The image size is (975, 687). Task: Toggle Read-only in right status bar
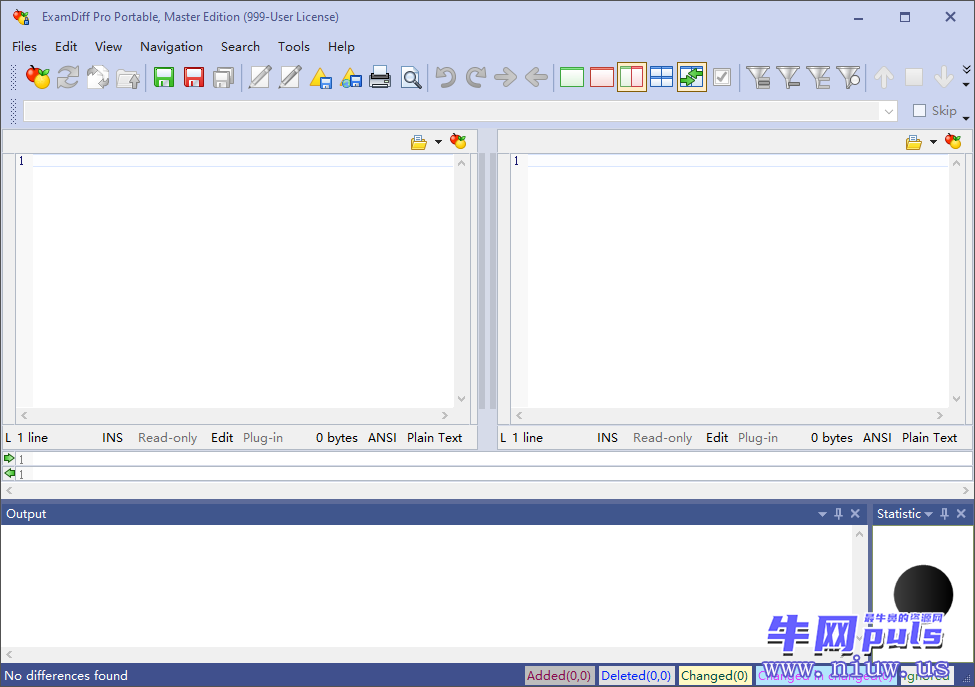tap(662, 438)
